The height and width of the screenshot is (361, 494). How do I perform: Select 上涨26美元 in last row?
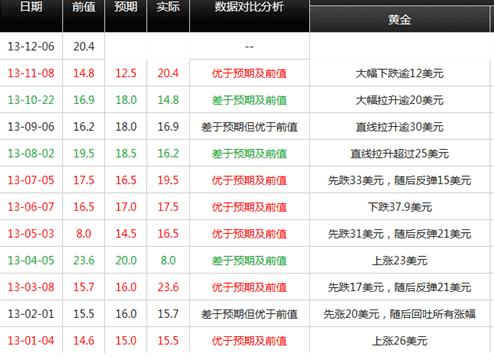tap(399, 341)
